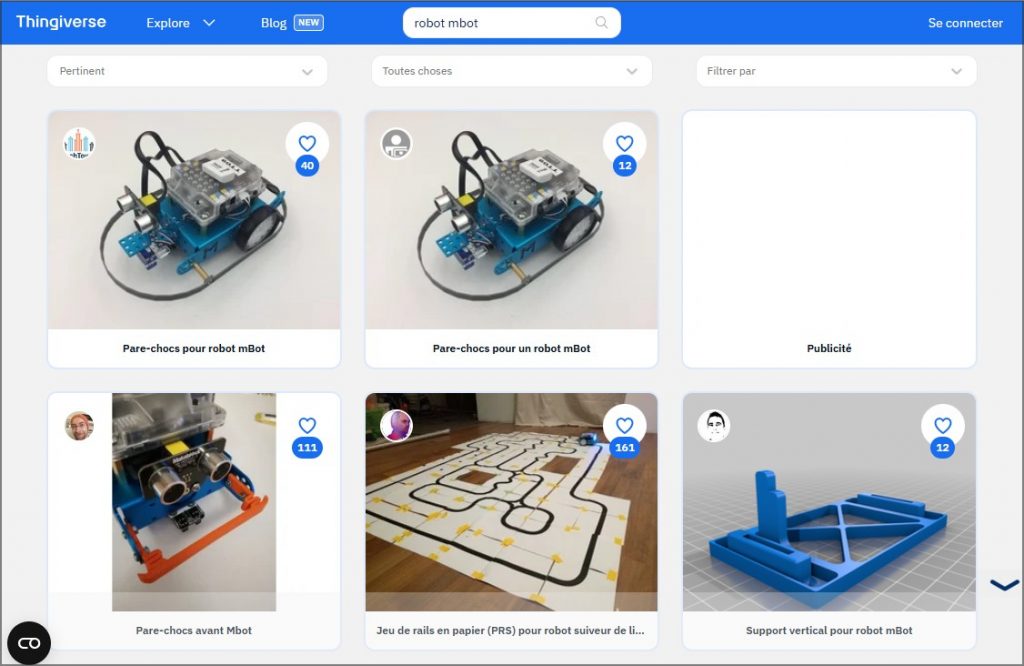Like the "Pare-chocs avant Mbot" design

point(307,425)
